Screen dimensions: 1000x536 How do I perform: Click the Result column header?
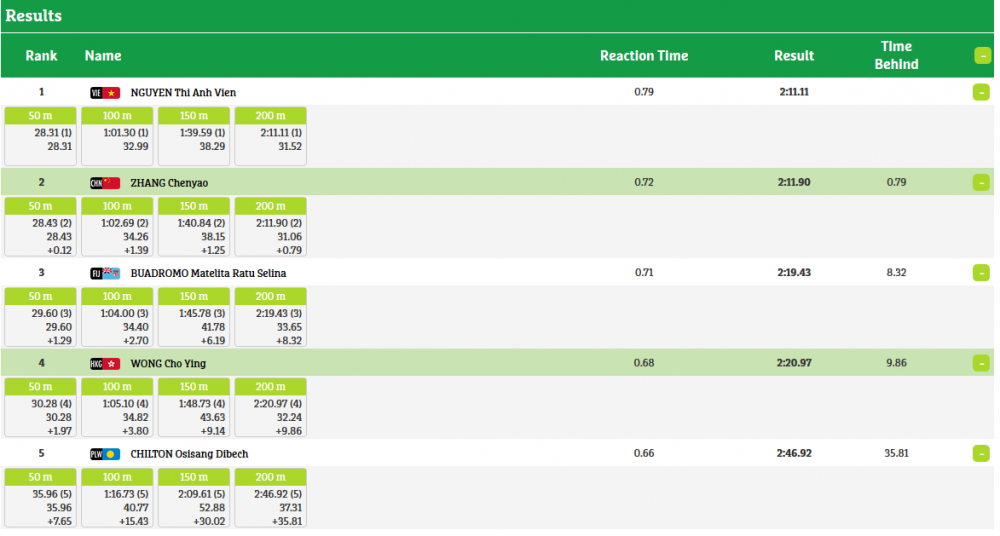pyautogui.click(x=794, y=56)
